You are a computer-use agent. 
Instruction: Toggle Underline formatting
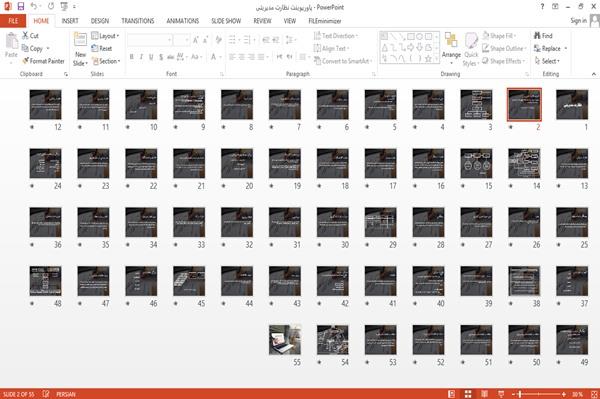(151, 57)
